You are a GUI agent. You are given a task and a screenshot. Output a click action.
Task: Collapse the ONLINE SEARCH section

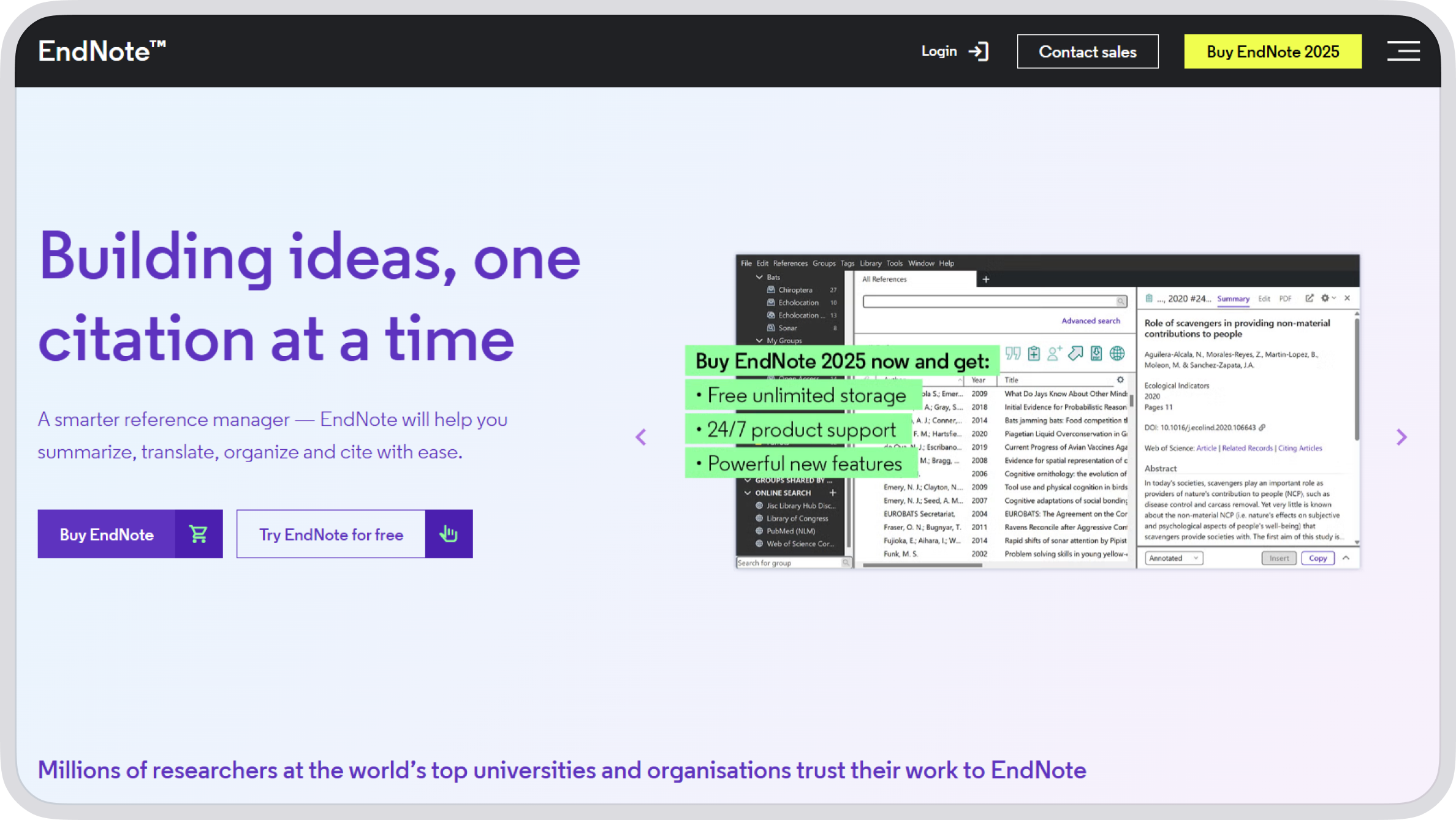pos(748,493)
